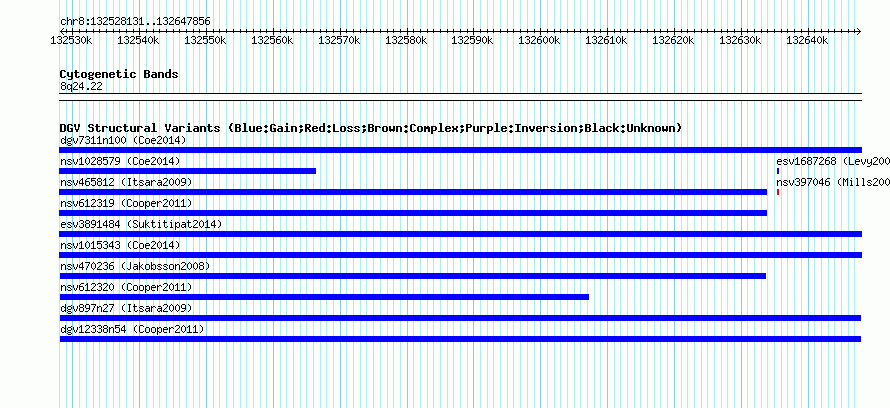Click the Cytogenetic Bands track title

pyautogui.click(x=119, y=74)
